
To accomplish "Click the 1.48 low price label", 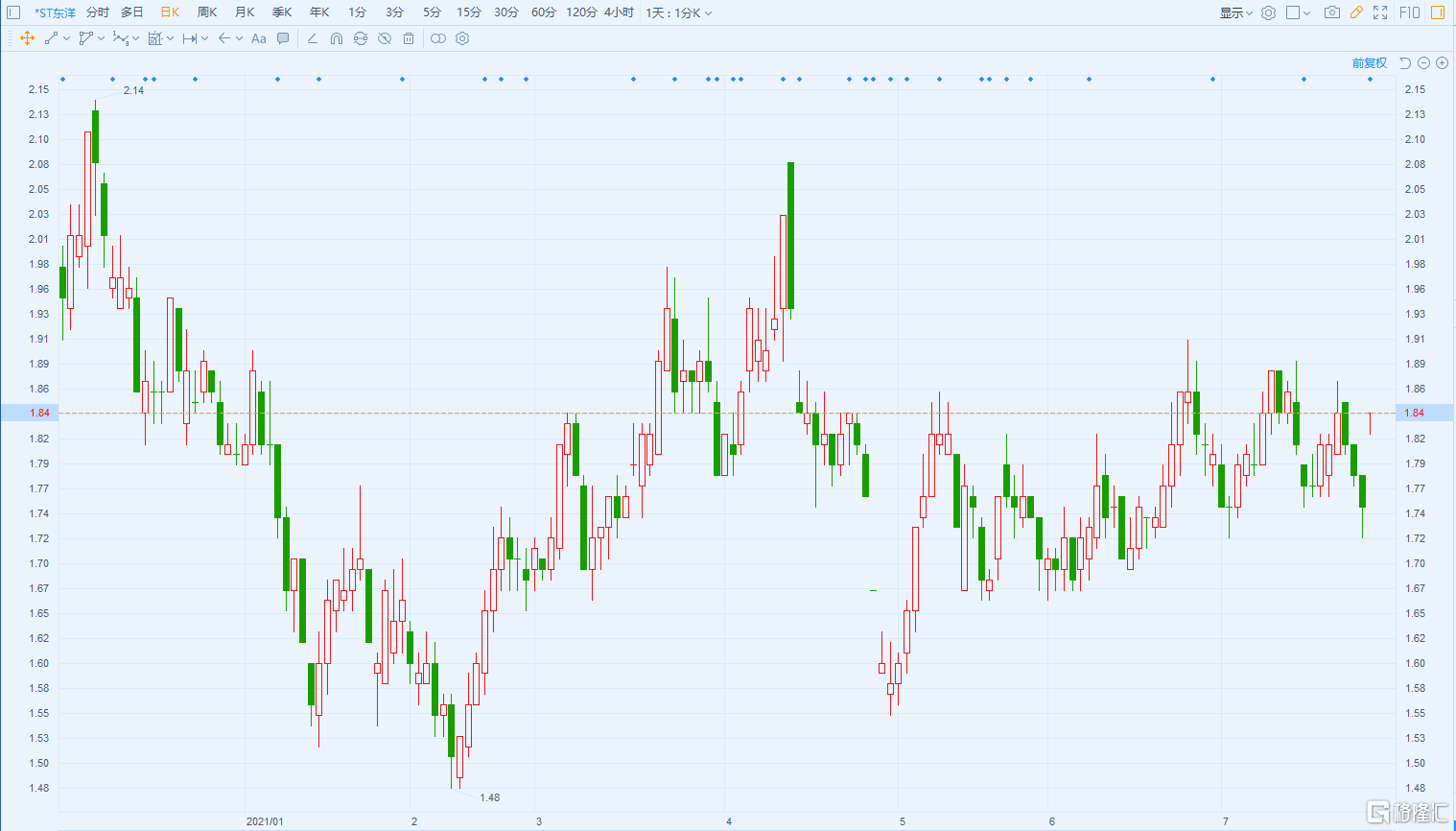I will click(489, 797).
